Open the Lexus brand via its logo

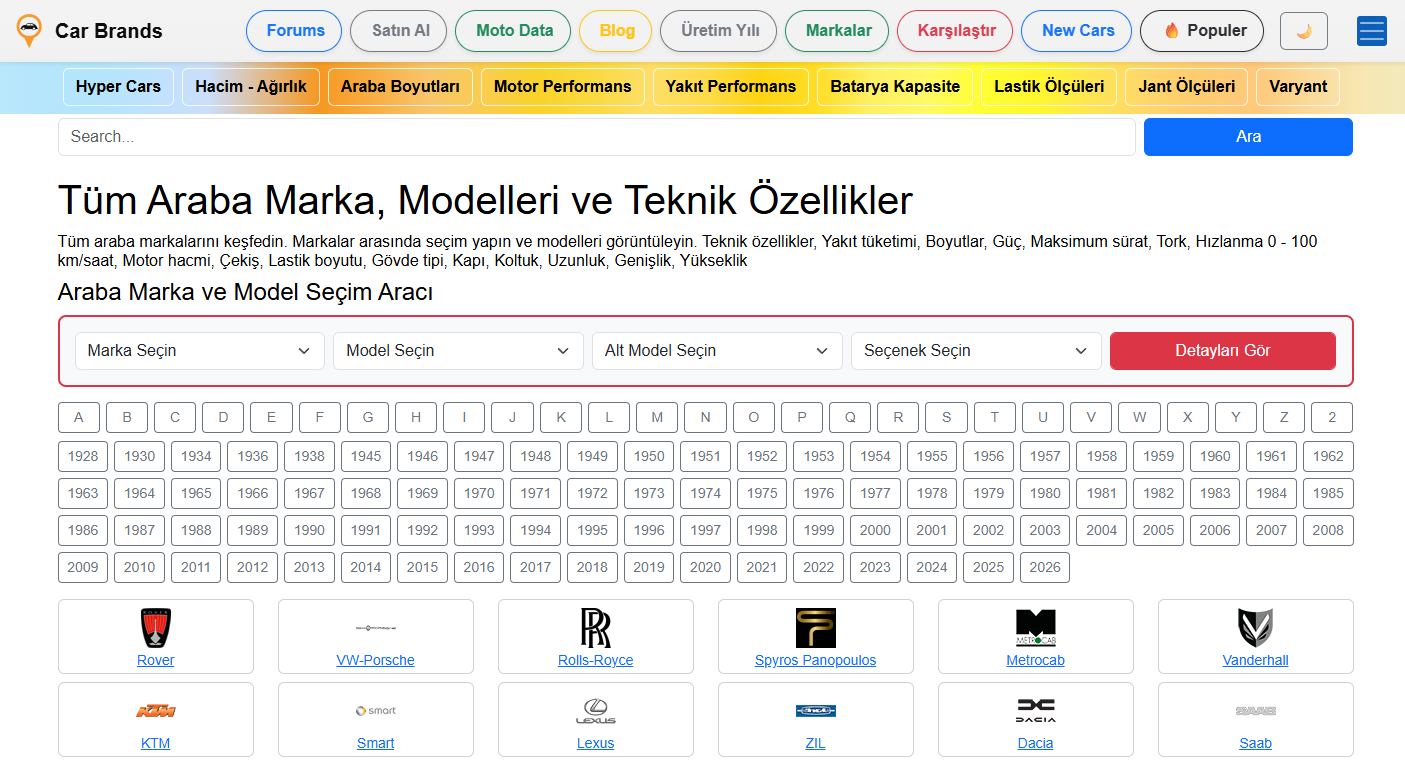pos(595,710)
